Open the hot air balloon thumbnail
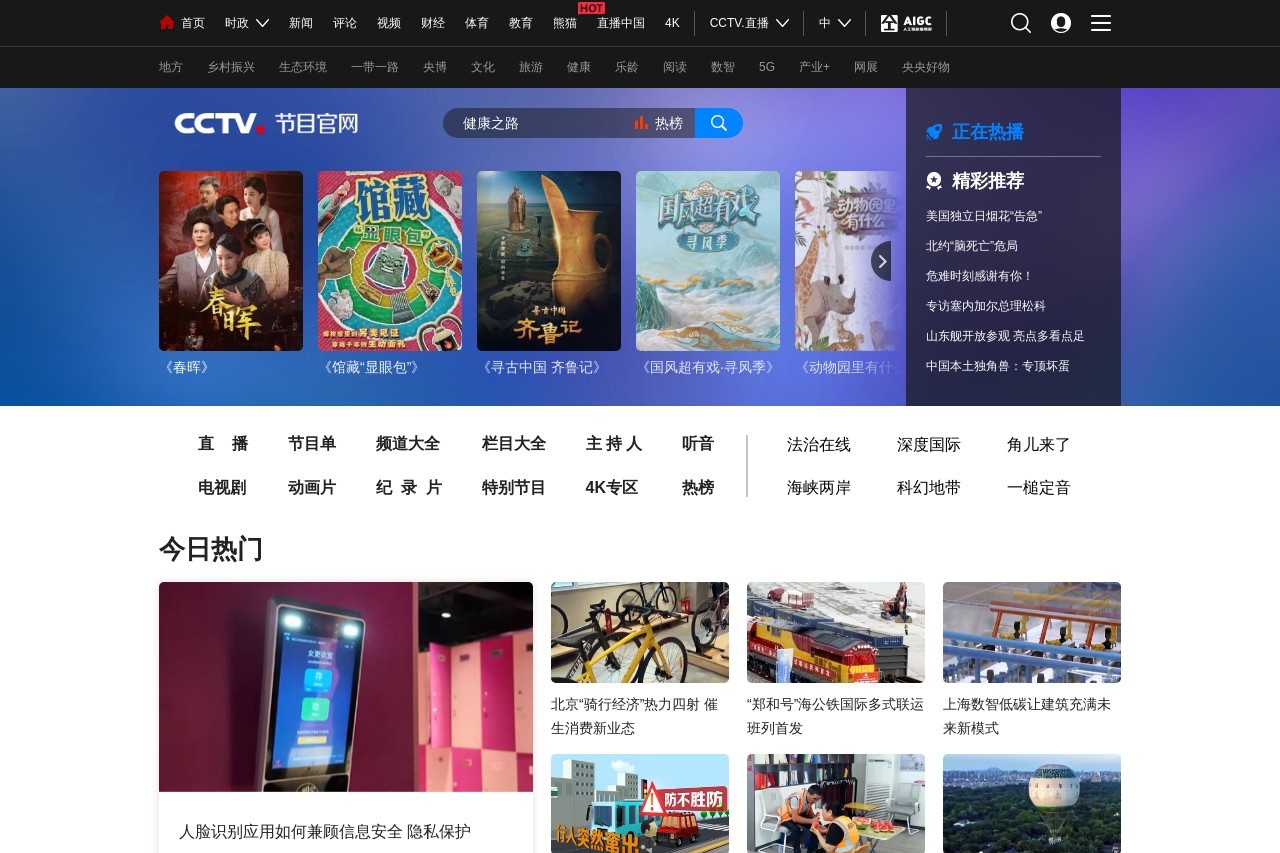The width and height of the screenshot is (1280, 853). (1032, 803)
